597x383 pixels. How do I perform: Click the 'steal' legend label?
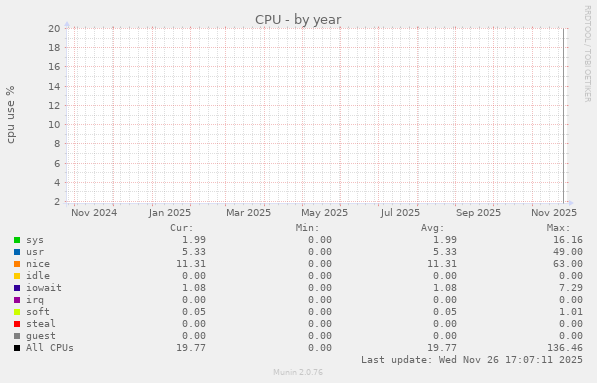(x=41, y=324)
